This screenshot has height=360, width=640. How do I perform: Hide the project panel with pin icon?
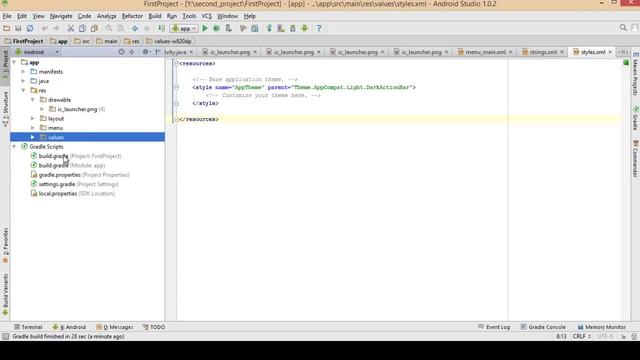pyautogui.click(x=158, y=52)
